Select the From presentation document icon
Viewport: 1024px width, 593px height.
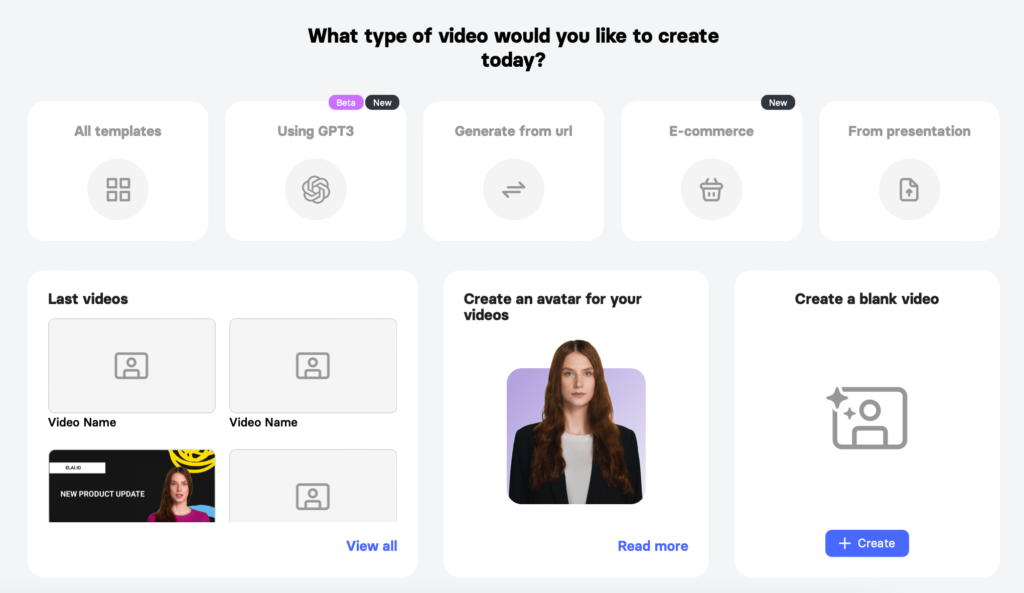point(909,189)
